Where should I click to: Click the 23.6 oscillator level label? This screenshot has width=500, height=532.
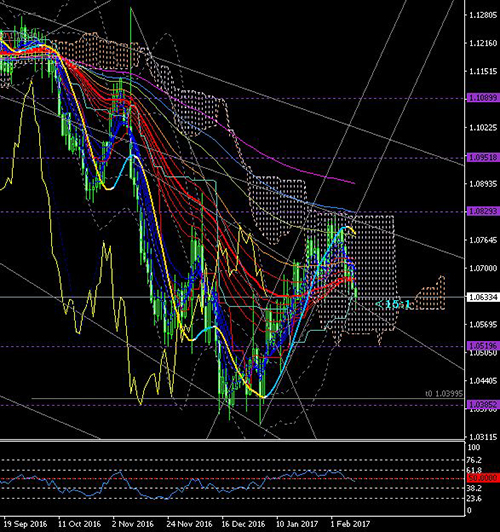(475, 498)
